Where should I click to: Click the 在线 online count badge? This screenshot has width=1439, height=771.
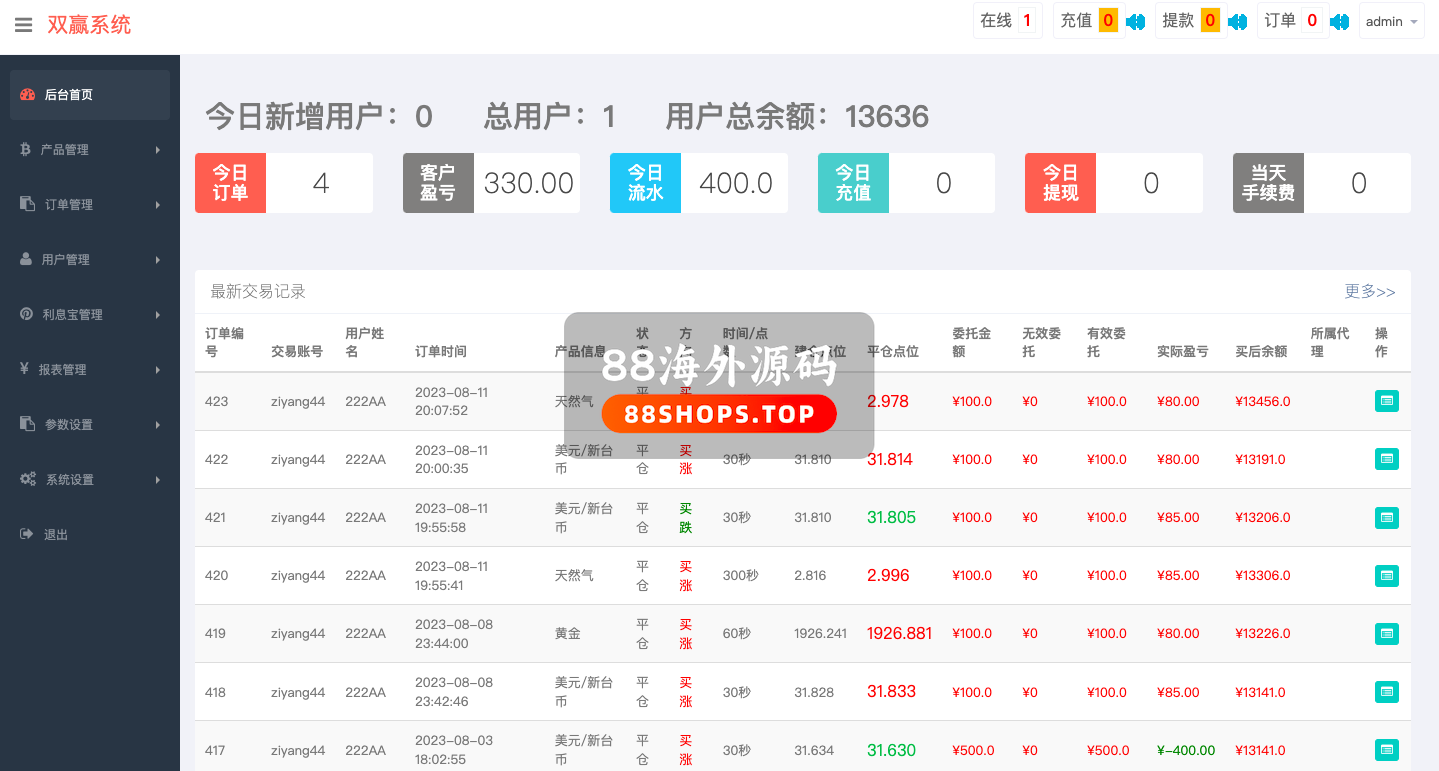coord(1026,21)
